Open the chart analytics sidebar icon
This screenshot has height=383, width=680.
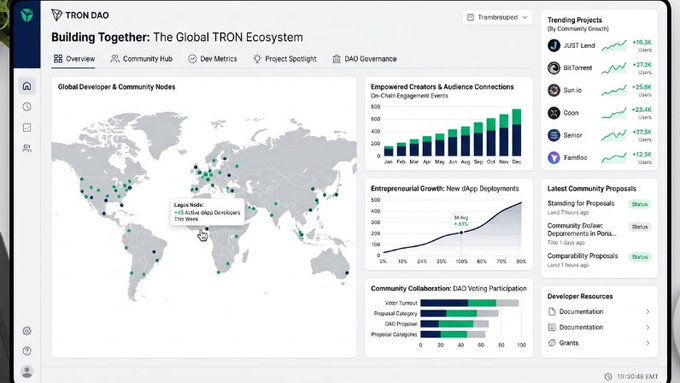(x=27, y=128)
